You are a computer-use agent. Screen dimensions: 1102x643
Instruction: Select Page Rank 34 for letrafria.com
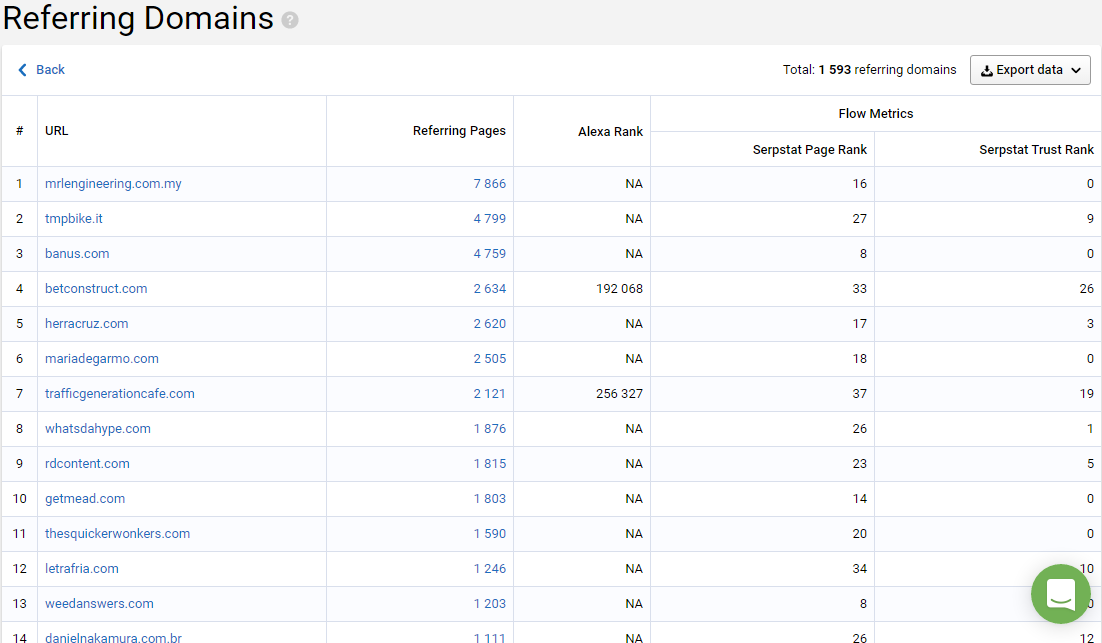coord(860,569)
